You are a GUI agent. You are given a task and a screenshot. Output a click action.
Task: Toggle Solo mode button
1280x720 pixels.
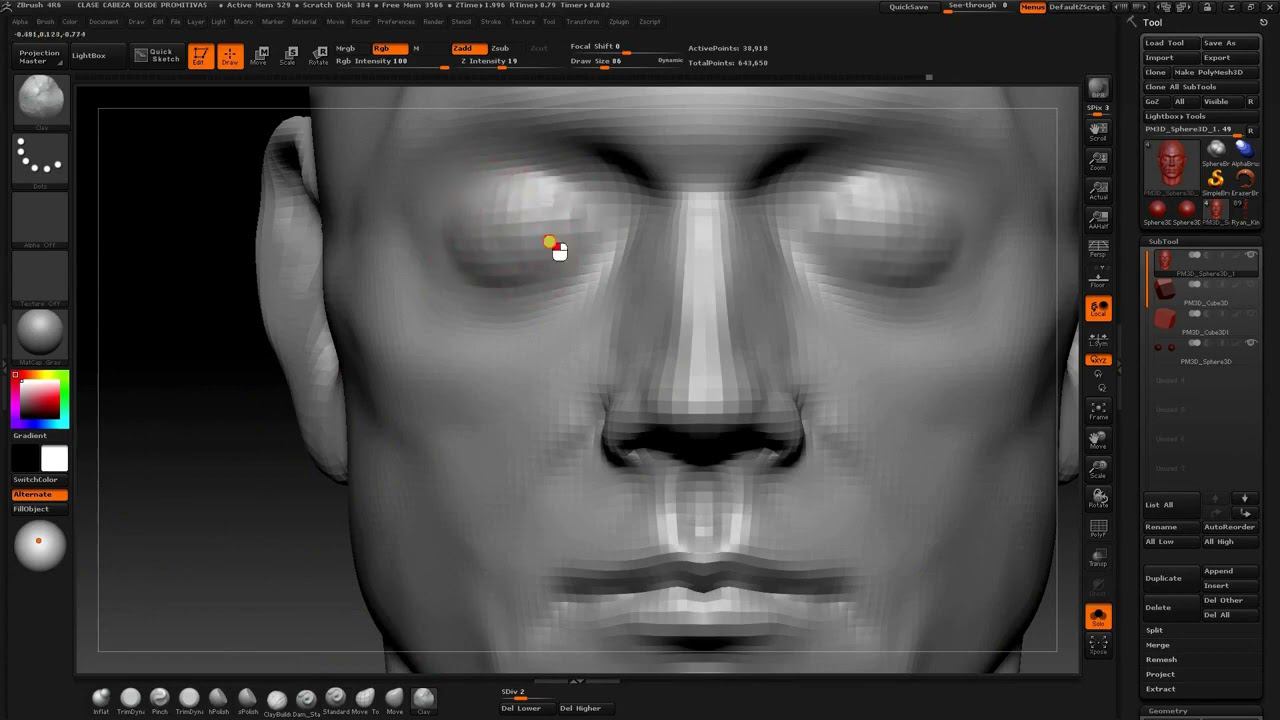1098,616
